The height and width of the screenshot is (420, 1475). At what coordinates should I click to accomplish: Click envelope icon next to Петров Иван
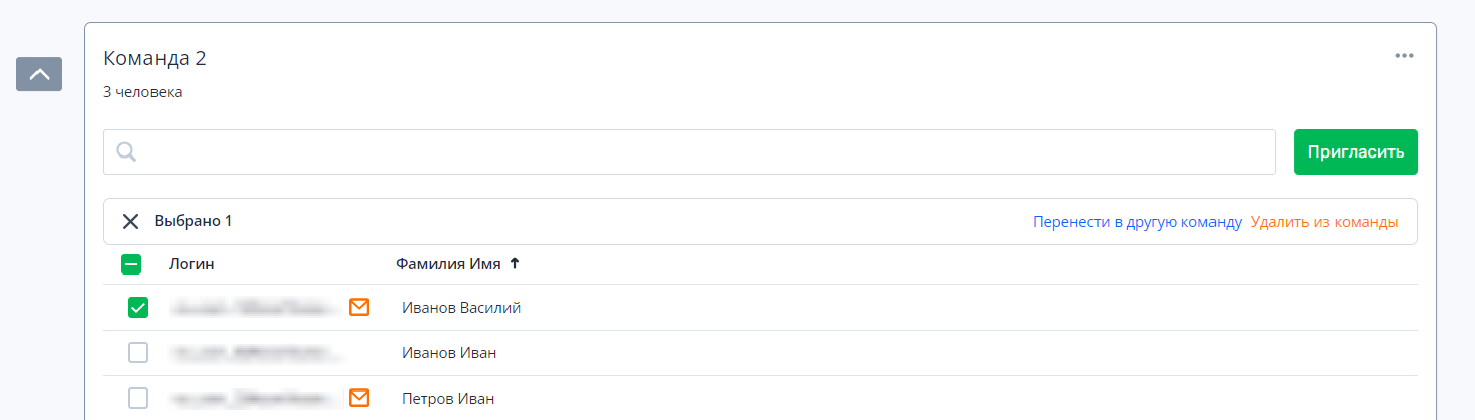[359, 398]
